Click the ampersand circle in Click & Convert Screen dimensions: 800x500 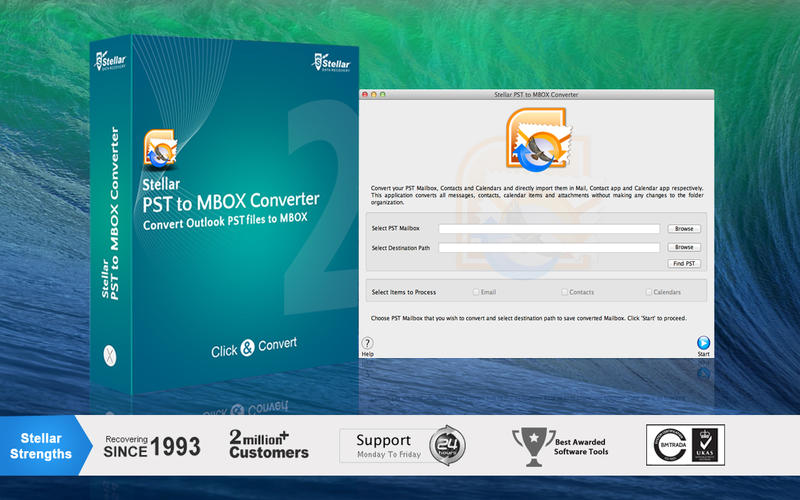point(247,347)
